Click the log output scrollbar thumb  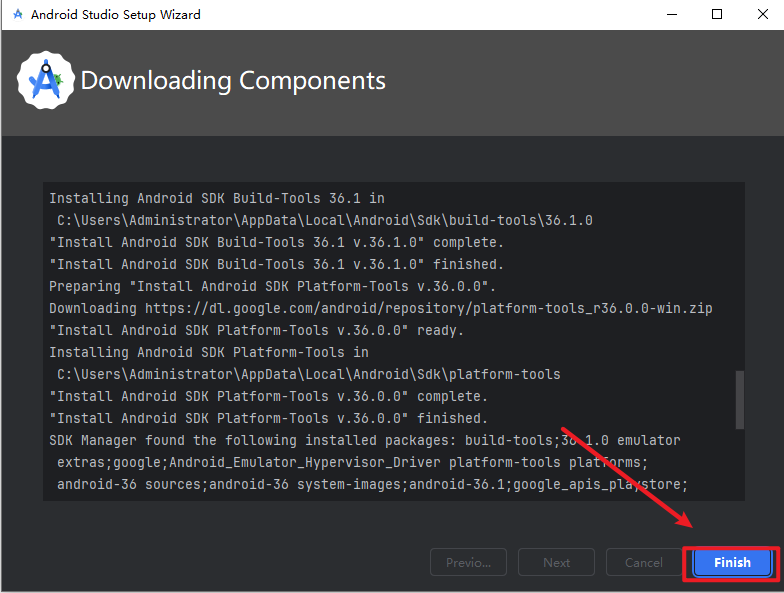740,398
